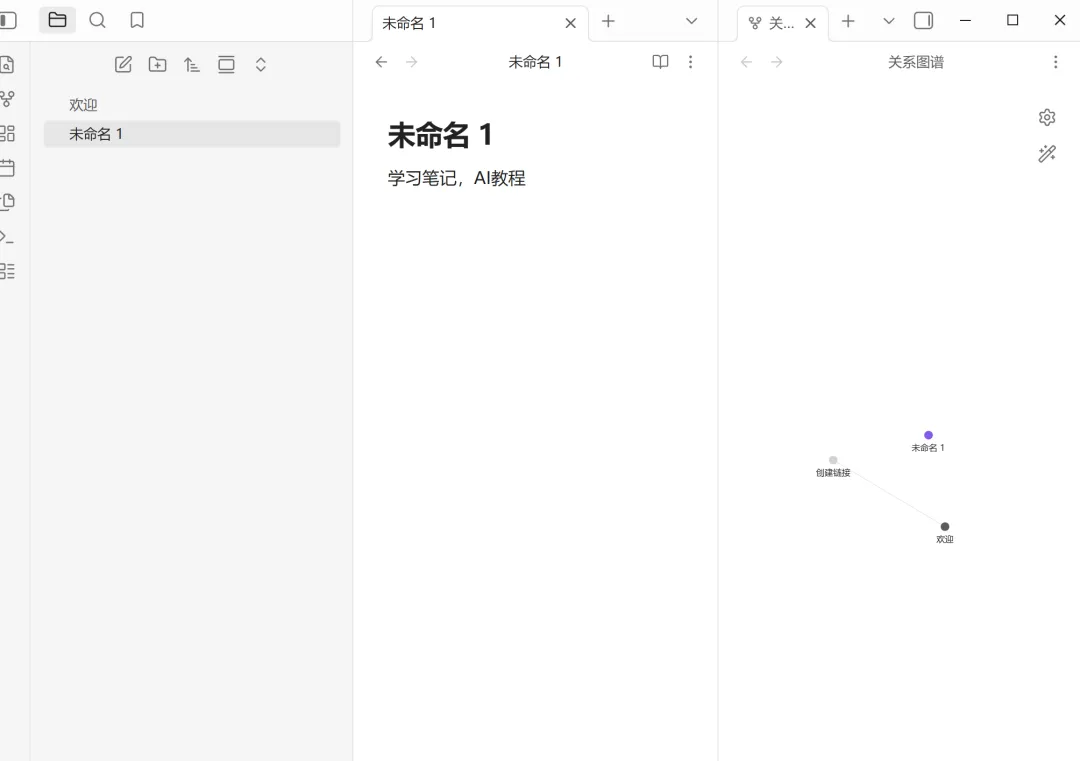Open the lowest icon in left ribbon
1080x761 pixels.
coord(7,271)
